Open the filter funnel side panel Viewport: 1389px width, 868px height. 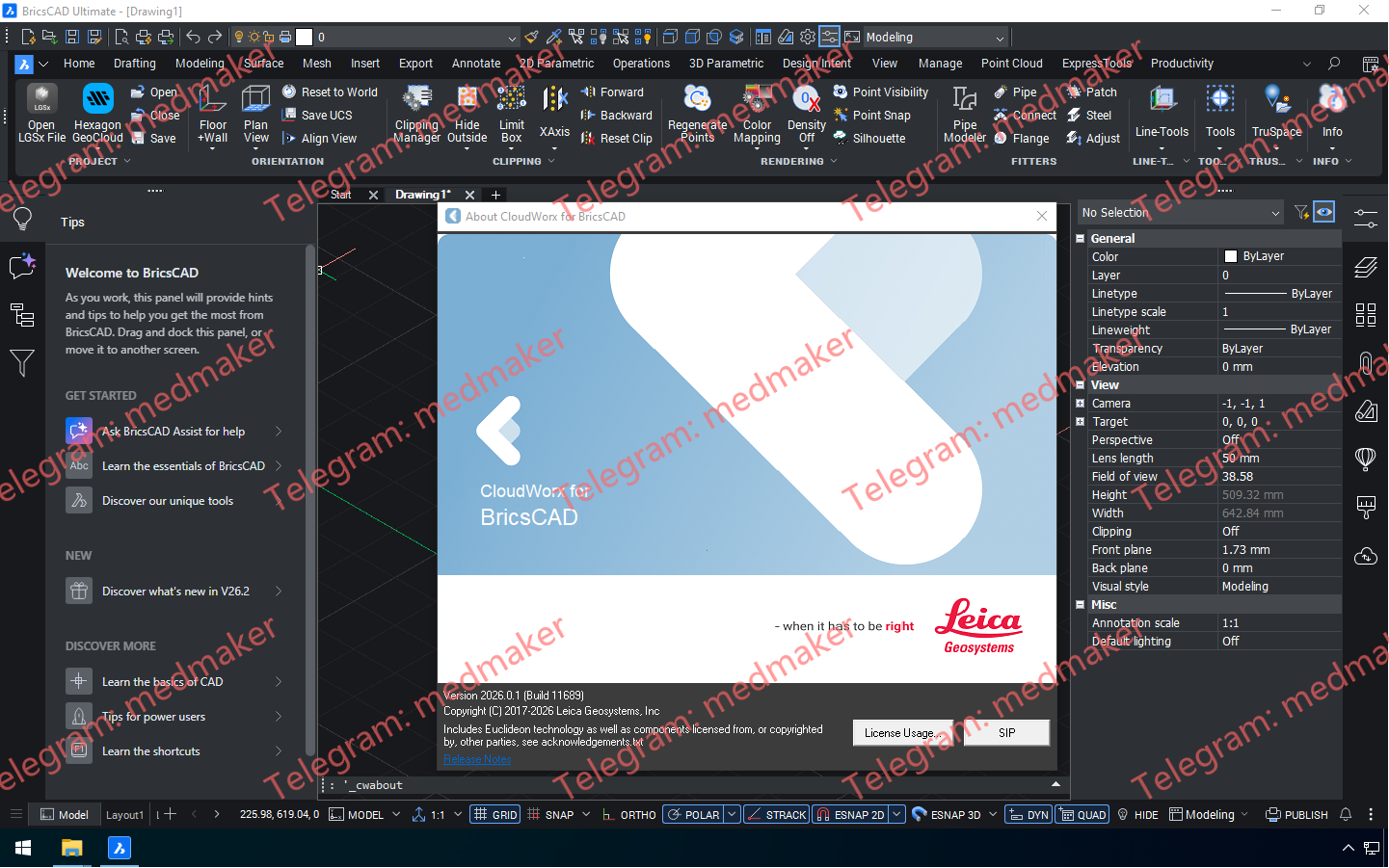click(x=22, y=362)
